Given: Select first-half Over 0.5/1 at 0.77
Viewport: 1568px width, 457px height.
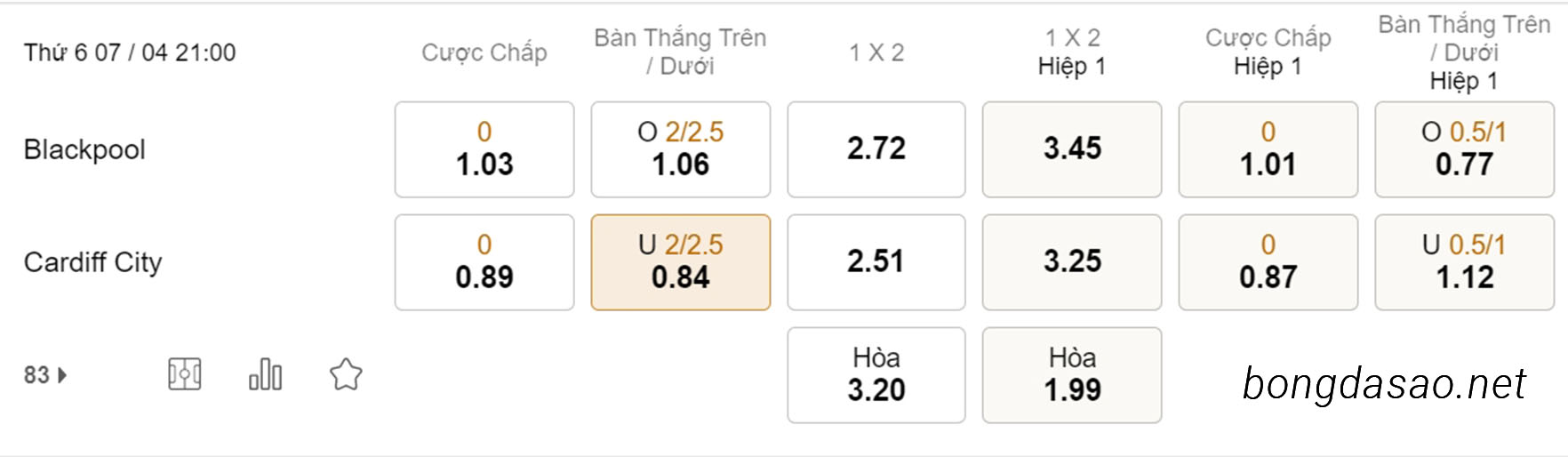Looking at the screenshot, I should click(x=1465, y=149).
